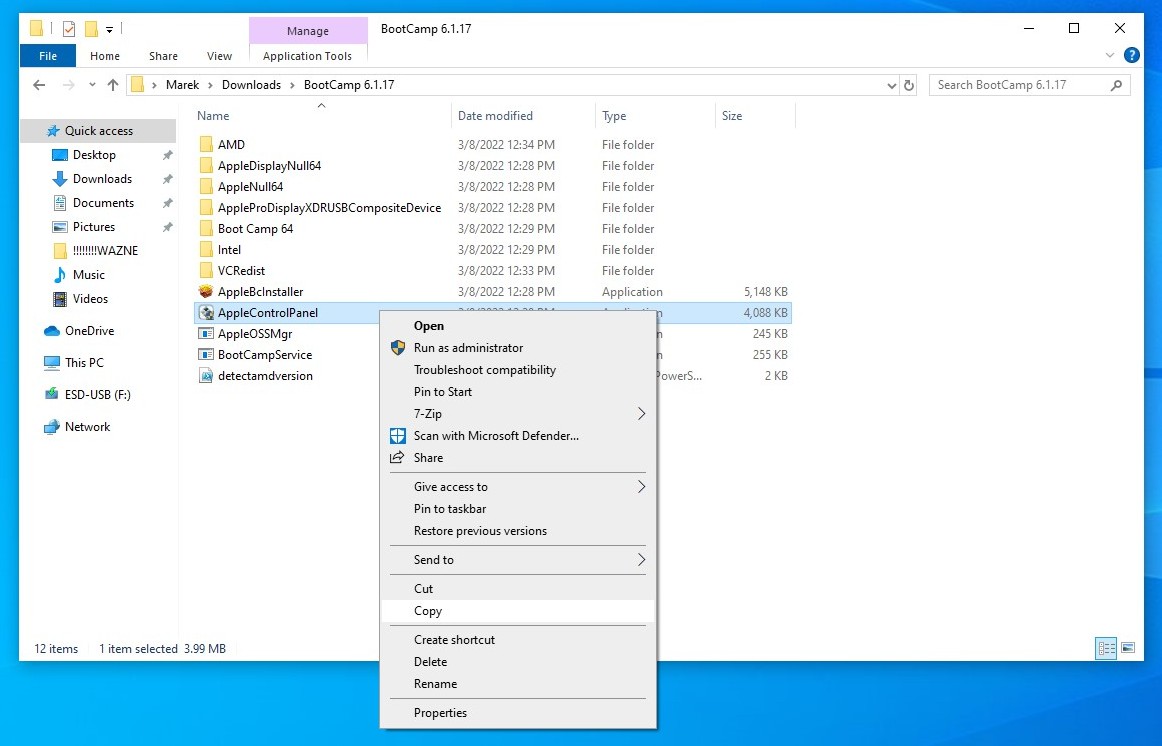Choose Restore previous versions
Screen dimensions: 1162x746
[x=518, y=531]
